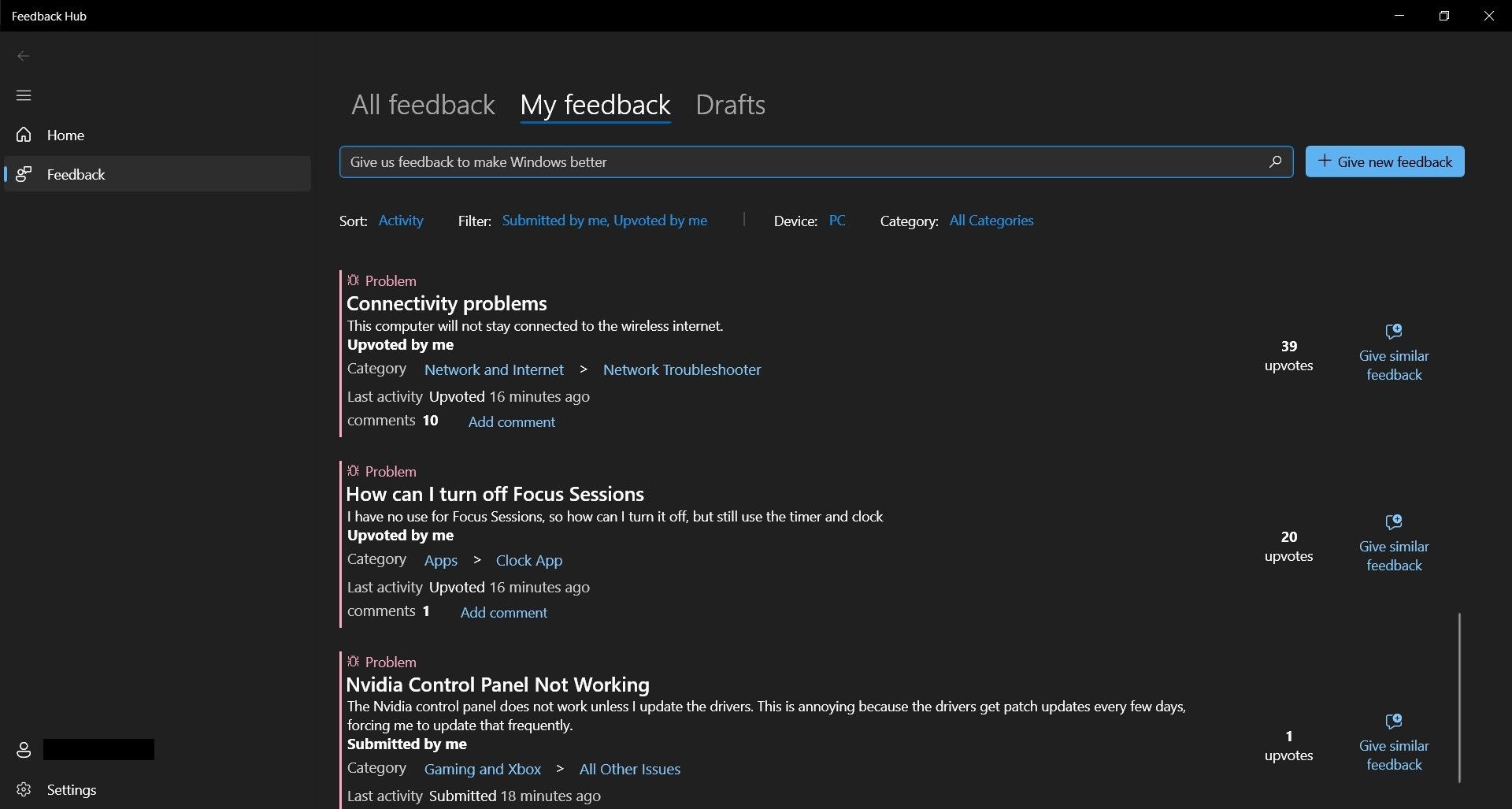Open the Network Troubleshooter category link
The height and width of the screenshot is (809, 1512).
[681, 369]
